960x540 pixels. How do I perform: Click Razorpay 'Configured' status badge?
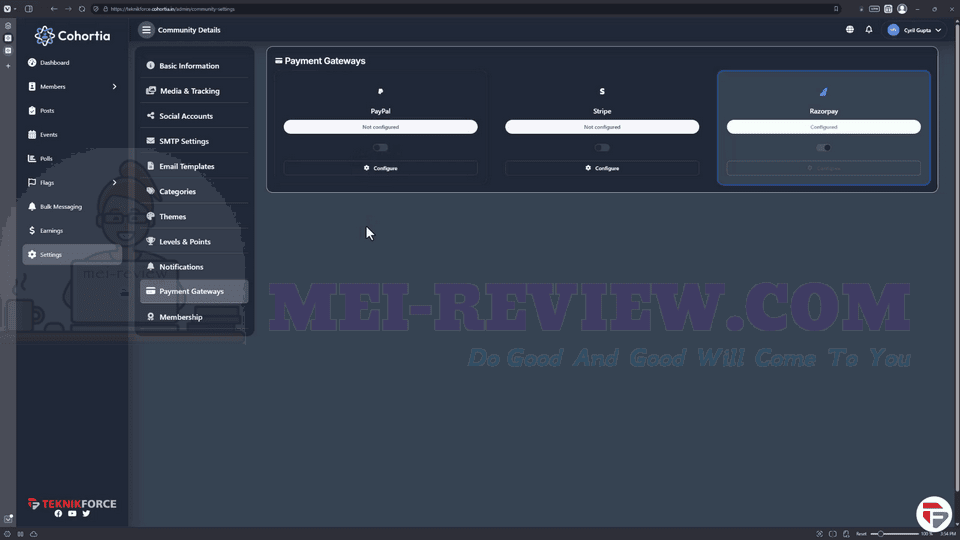[823, 127]
